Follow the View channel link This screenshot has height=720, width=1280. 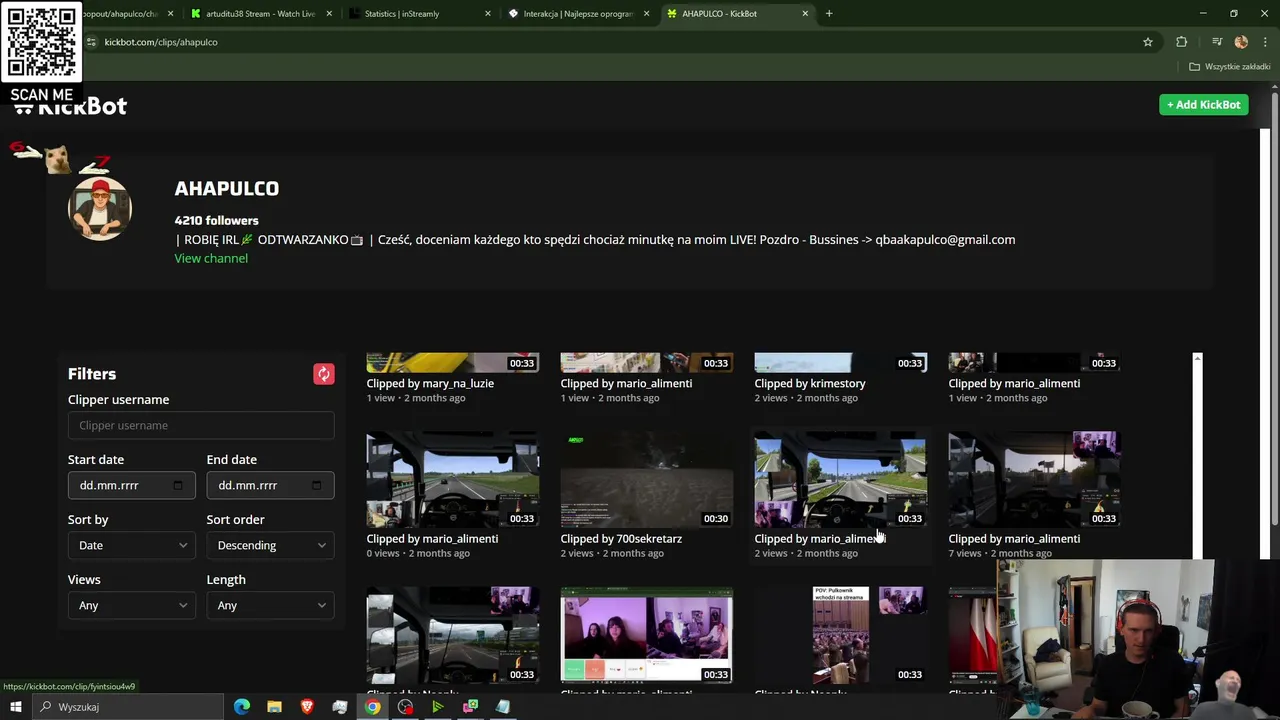click(211, 259)
